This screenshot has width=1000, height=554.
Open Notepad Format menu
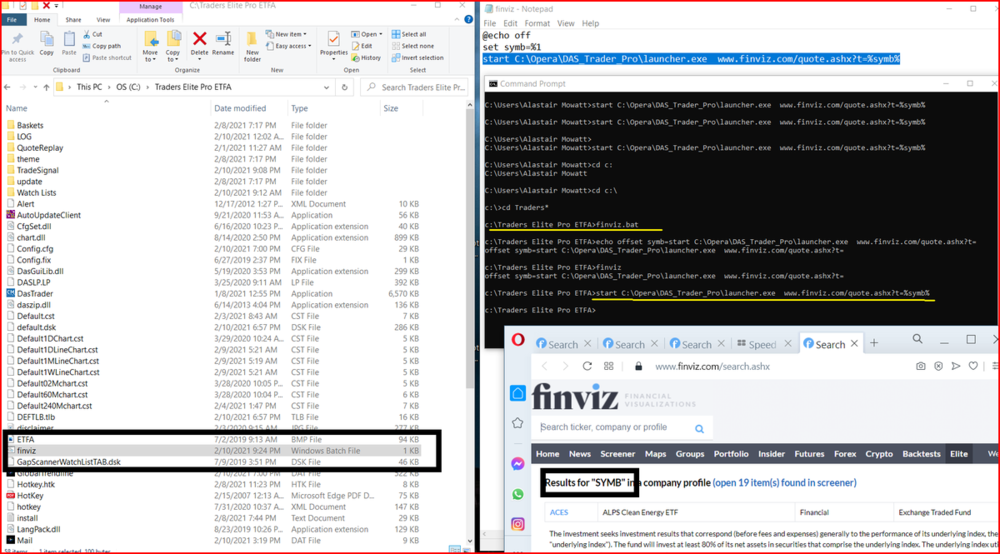pos(537,24)
